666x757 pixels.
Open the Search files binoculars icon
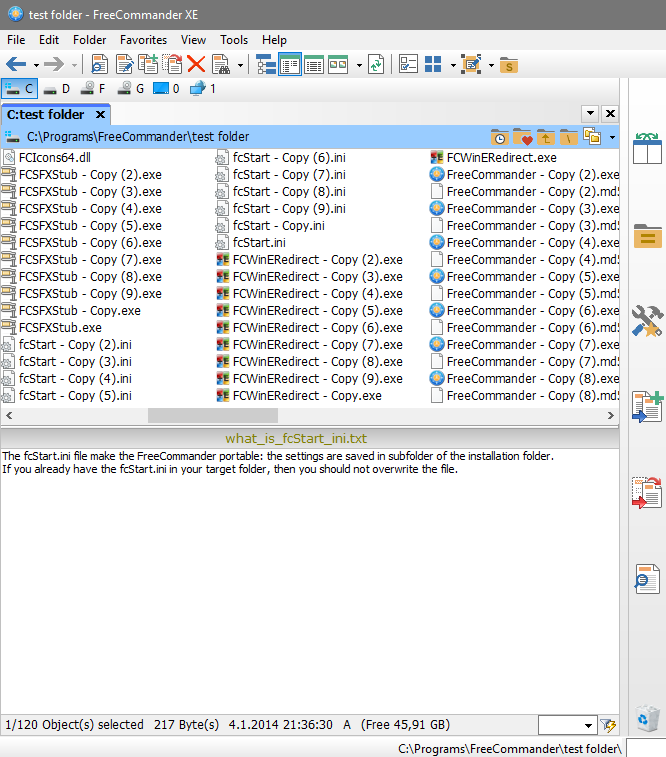pos(221,64)
